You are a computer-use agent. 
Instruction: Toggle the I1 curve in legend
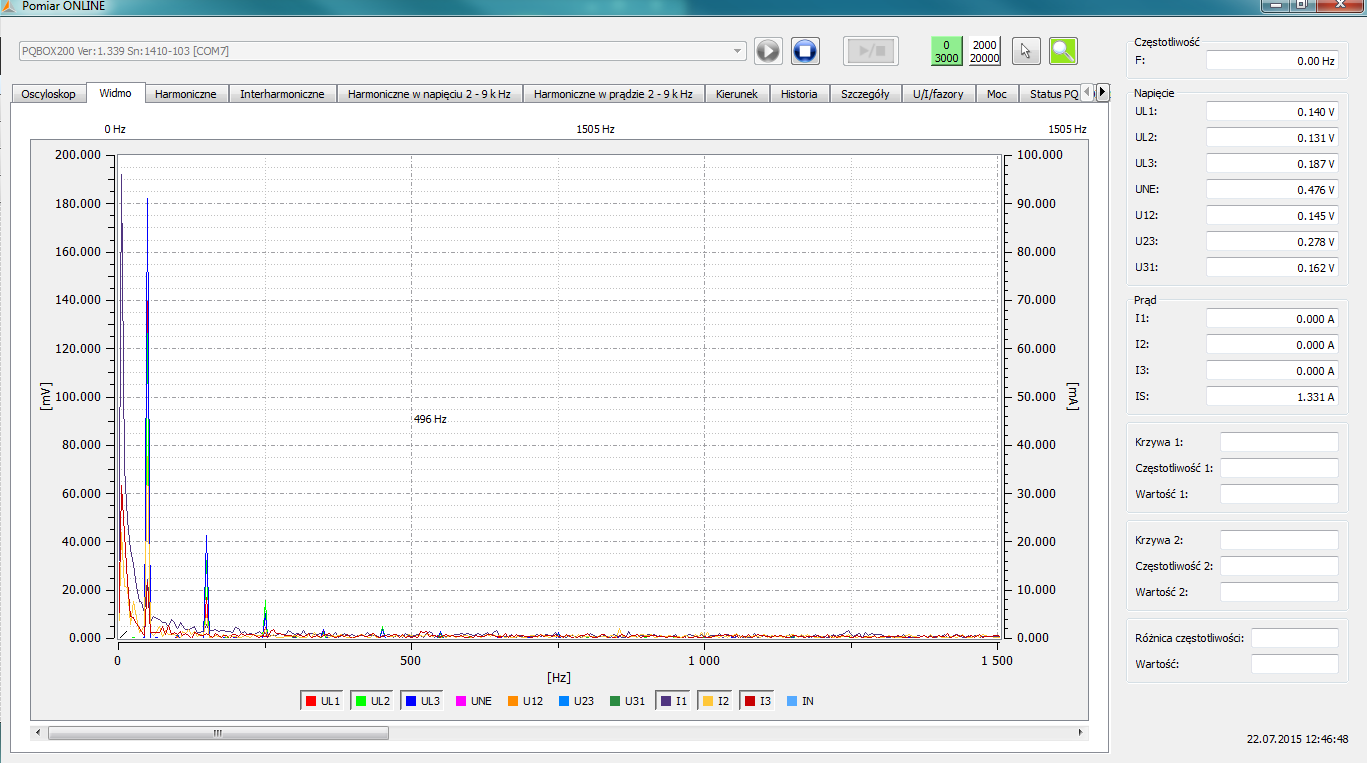(674, 701)
